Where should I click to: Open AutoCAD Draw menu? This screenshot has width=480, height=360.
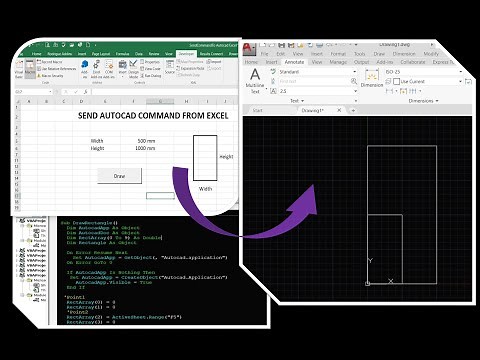(x=379, y=54)
